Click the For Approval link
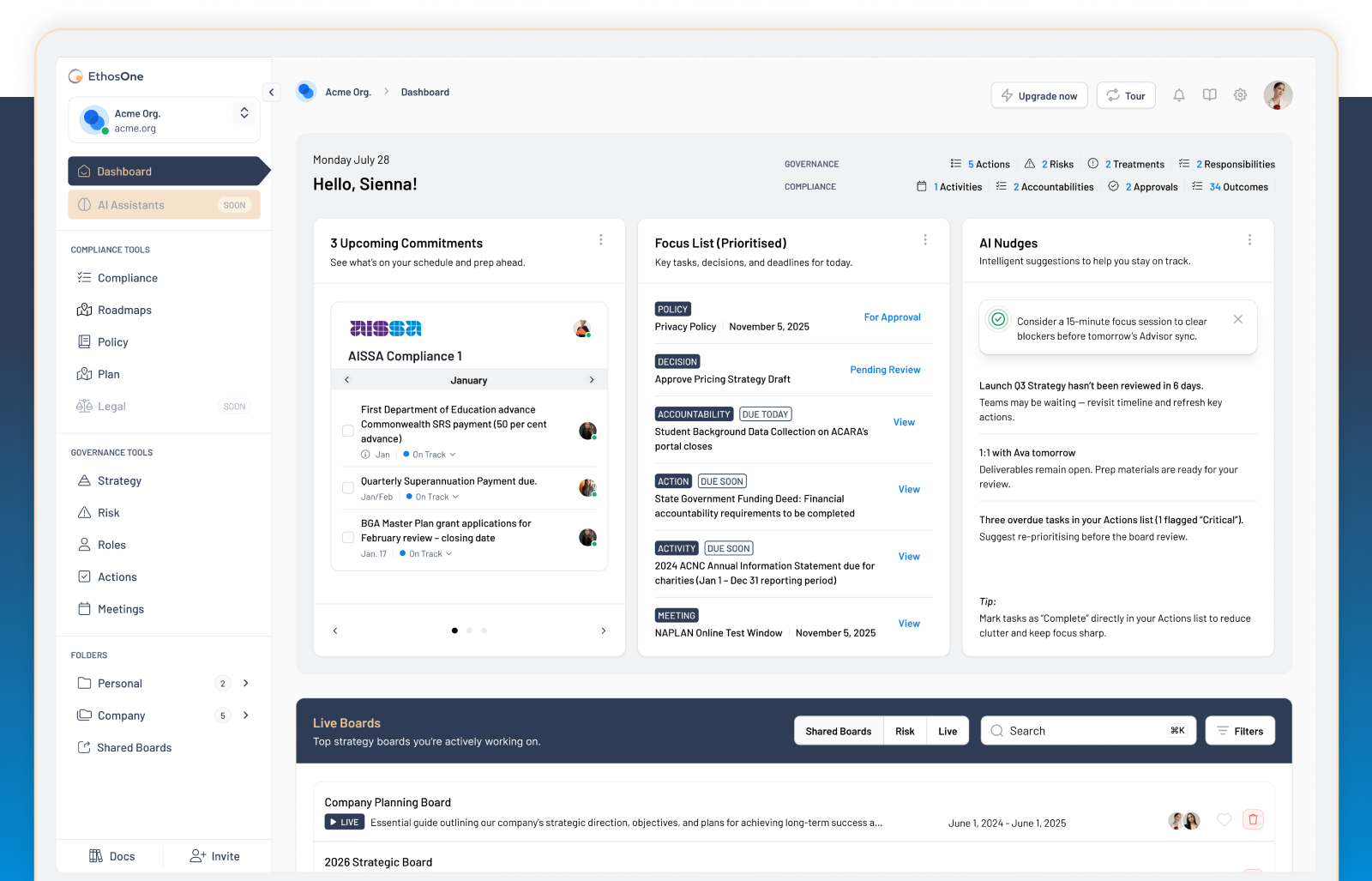 892,317
